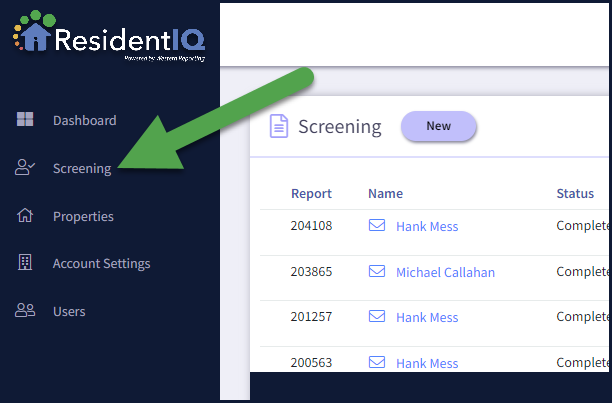Click the Dashboard grid icon
The image size is (612, 403).
pos(25,119)
